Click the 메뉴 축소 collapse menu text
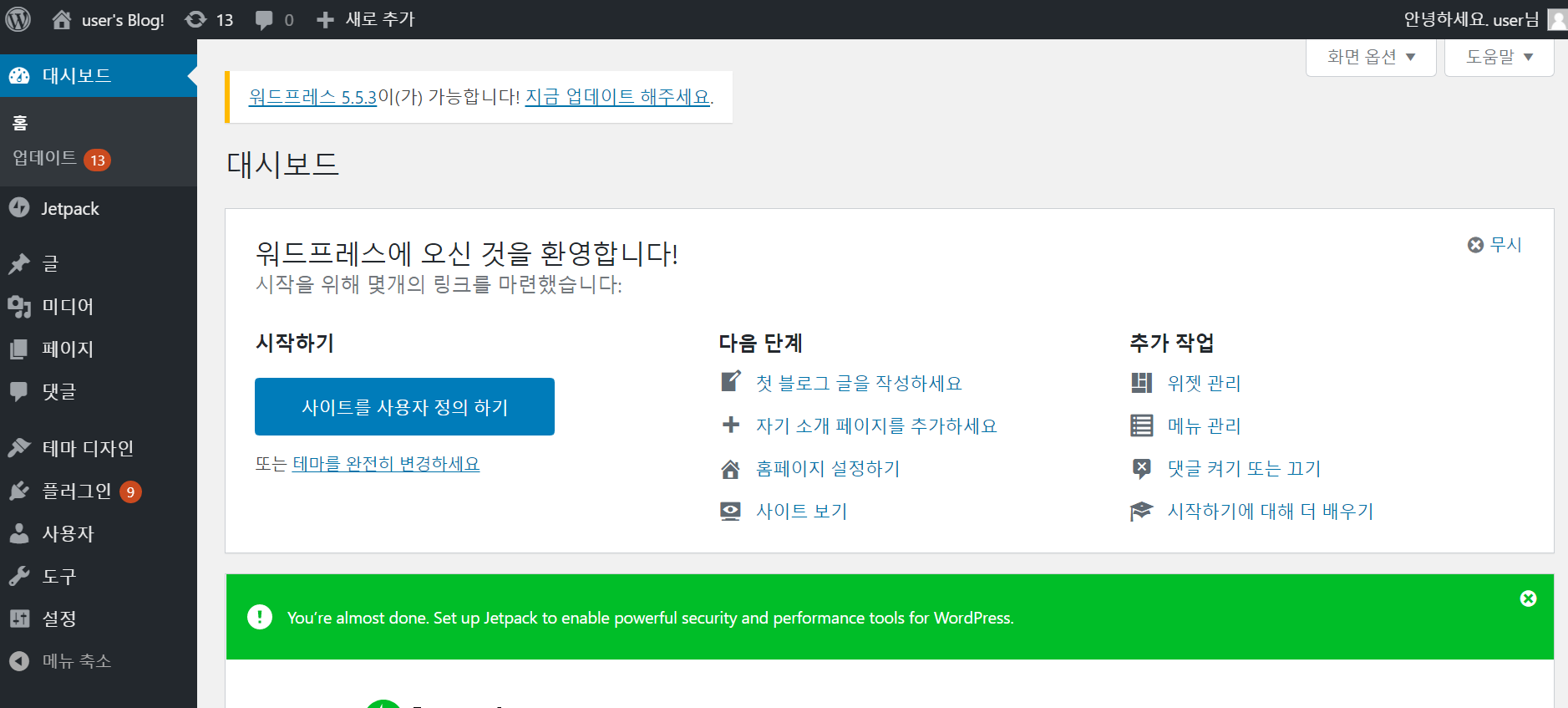The image size is (1568, 708). pos(77,661)
